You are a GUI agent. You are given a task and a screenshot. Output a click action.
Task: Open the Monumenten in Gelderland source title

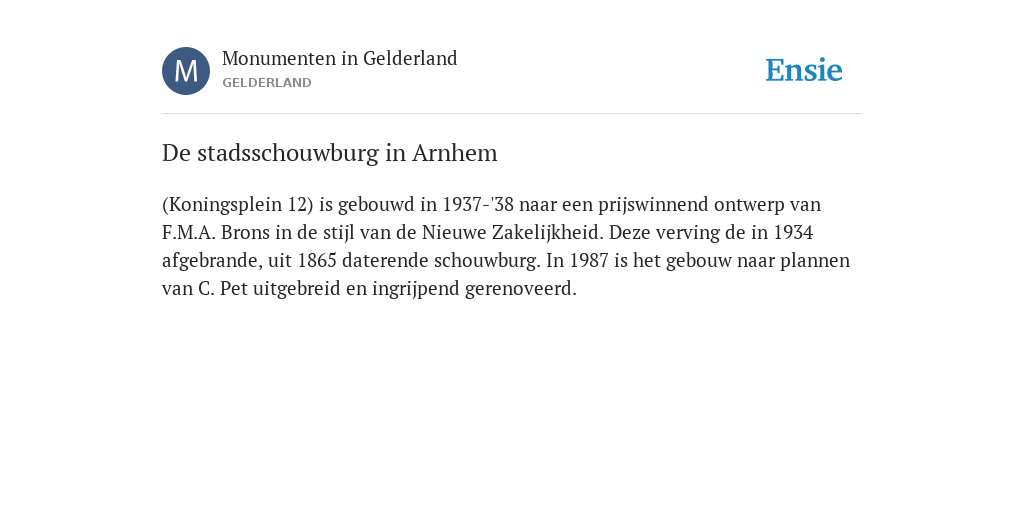(340, 58)
